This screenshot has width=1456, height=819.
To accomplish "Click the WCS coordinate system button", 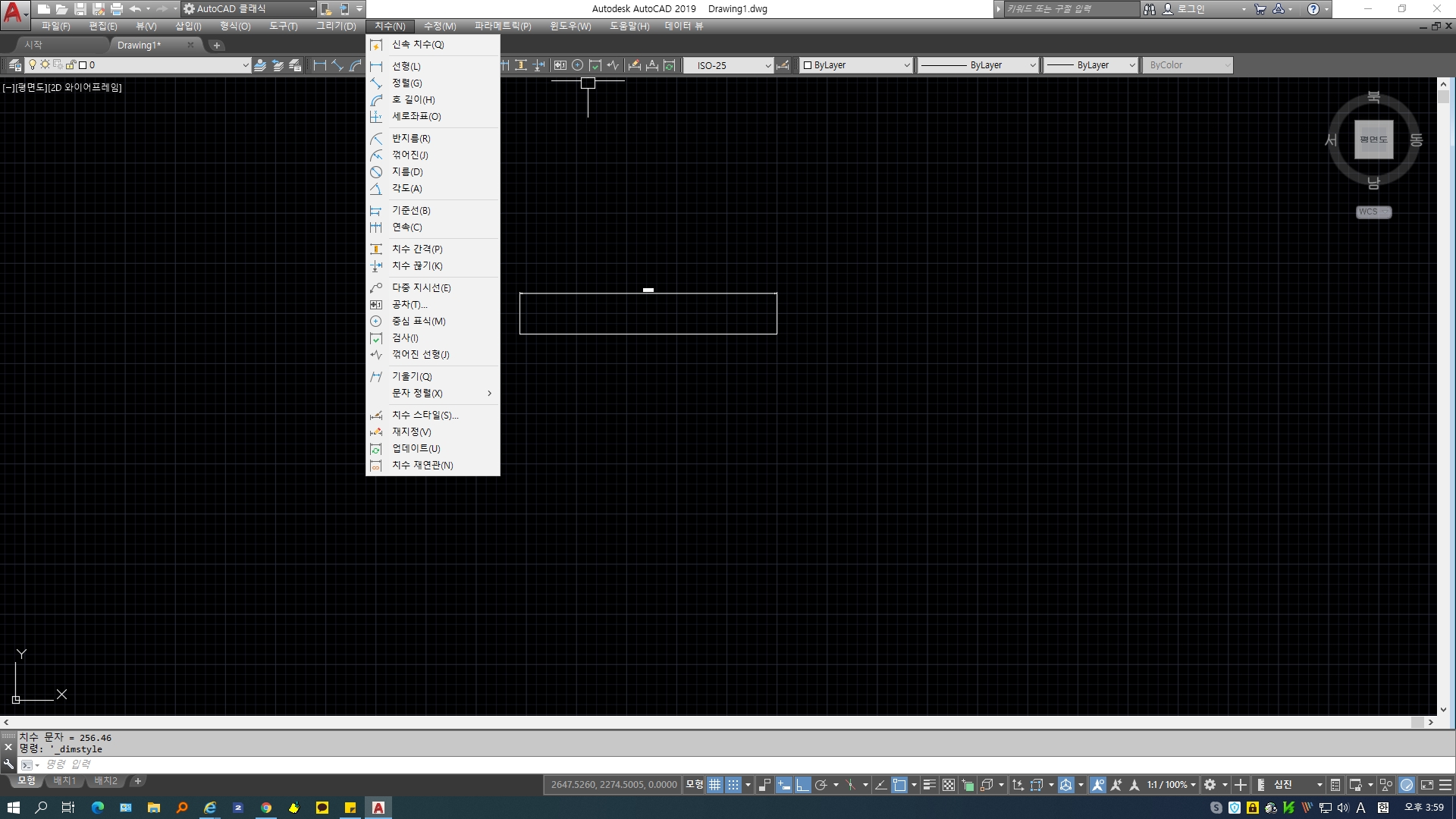I will (1373, 212).
